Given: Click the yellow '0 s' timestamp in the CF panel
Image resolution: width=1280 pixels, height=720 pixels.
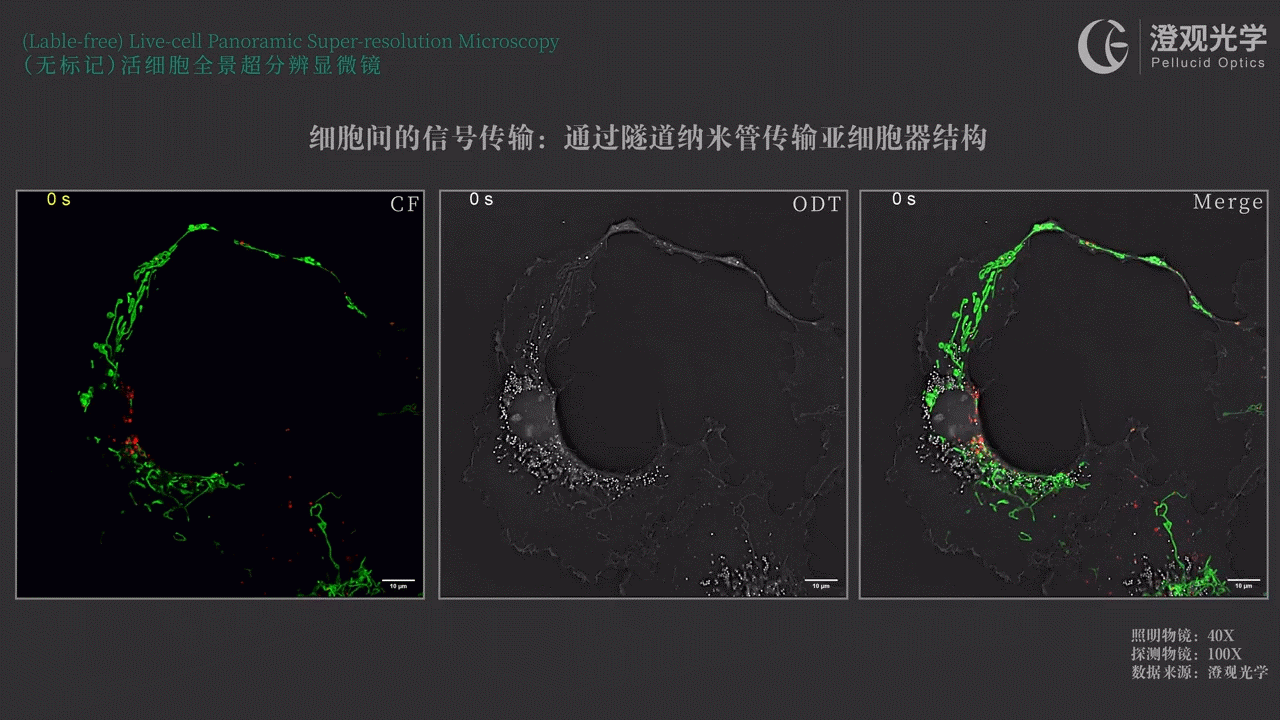Looking at the screenshot, I should tap(59, 200).
